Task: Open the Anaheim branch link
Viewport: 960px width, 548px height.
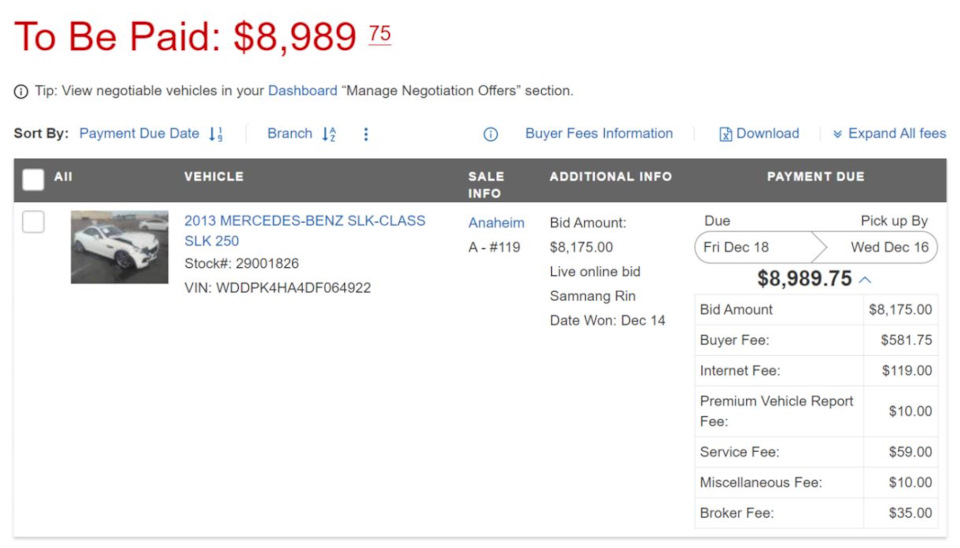Action: [497, 223]
